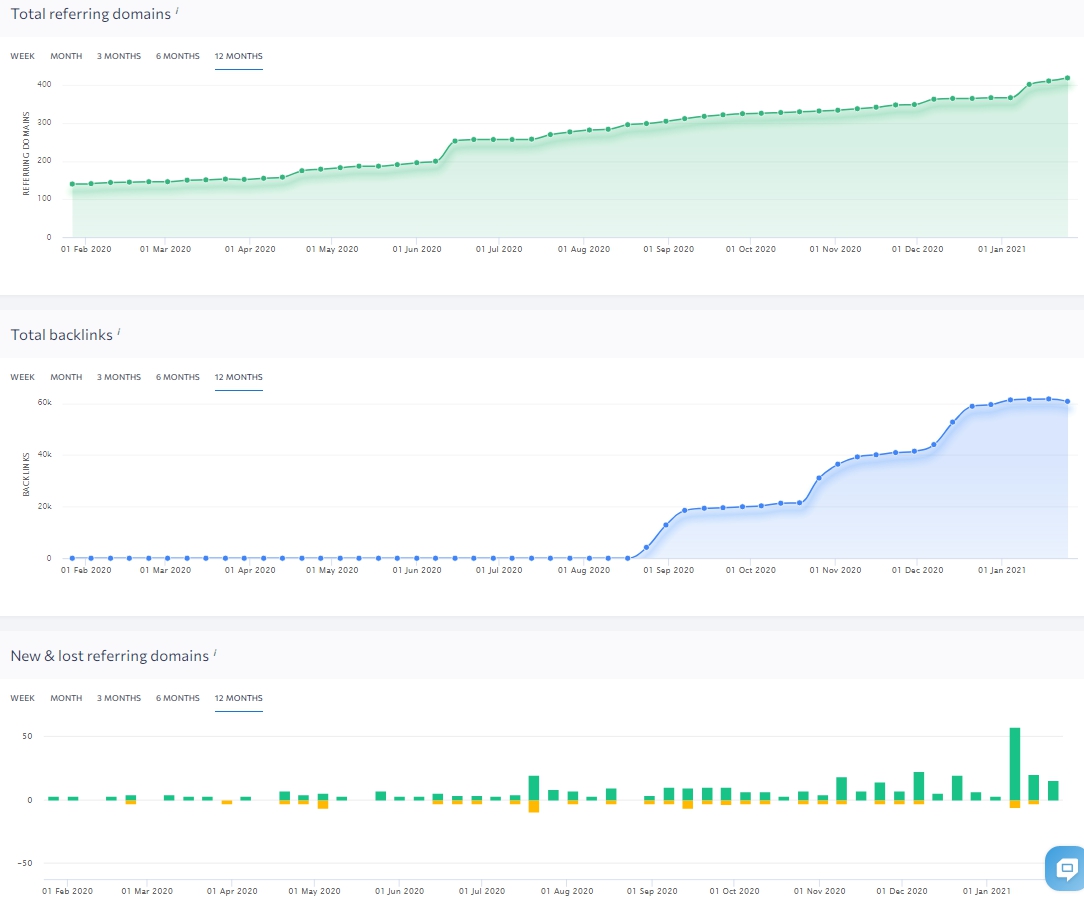Click last data point on referring domains line
The image size is (1084, 904).
(x=1067, y=78)
